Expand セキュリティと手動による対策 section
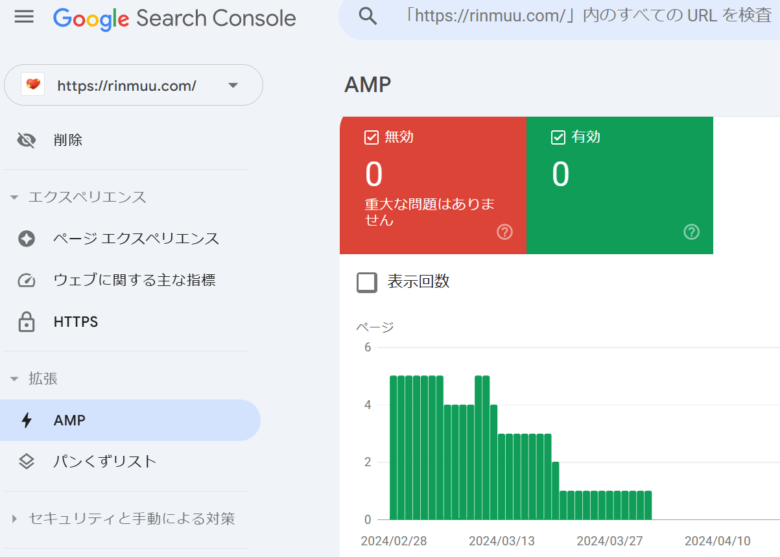The height and width of the screenshot is (557, 780). pyautogui.click(x=14, y=519)
